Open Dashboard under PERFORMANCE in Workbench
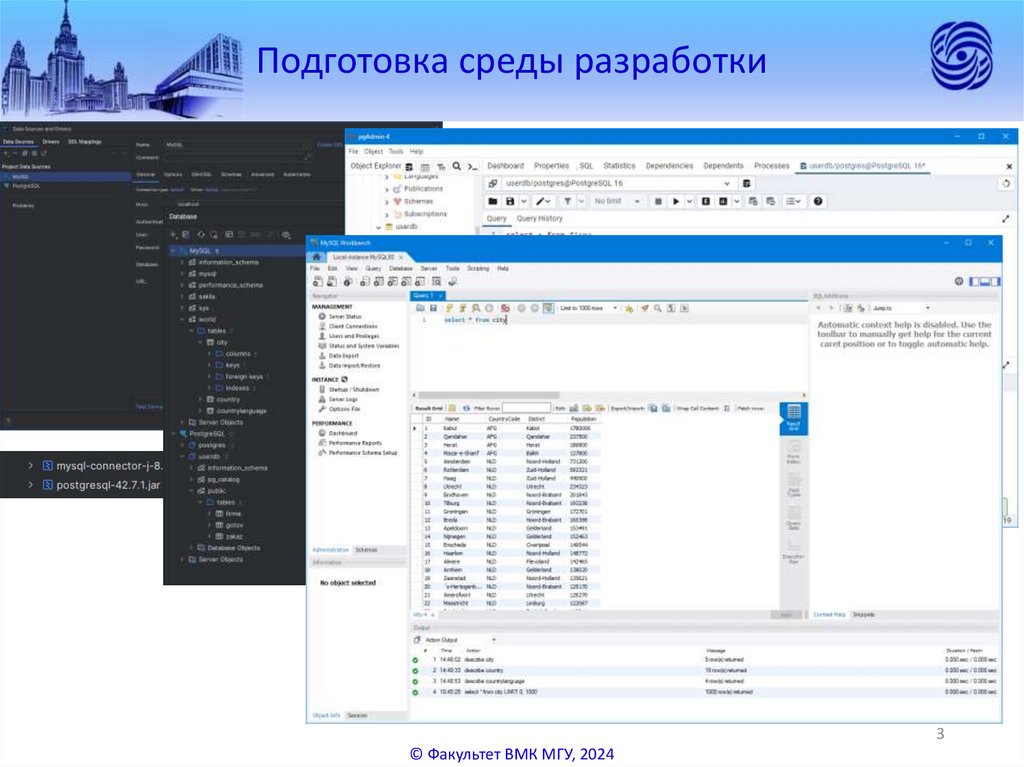 coord(343,433)
